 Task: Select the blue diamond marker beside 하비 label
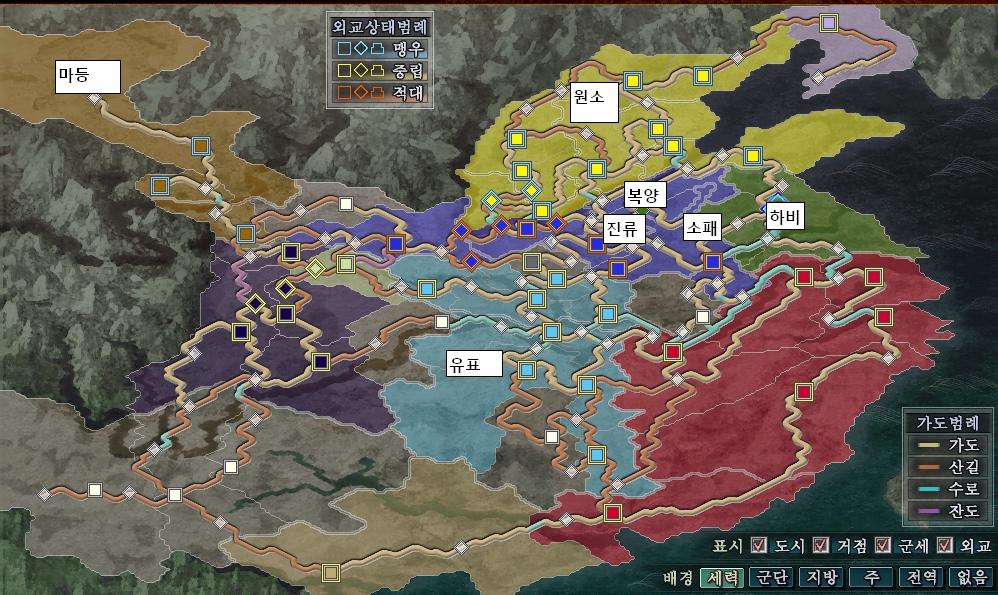click(x=777, y=200)
